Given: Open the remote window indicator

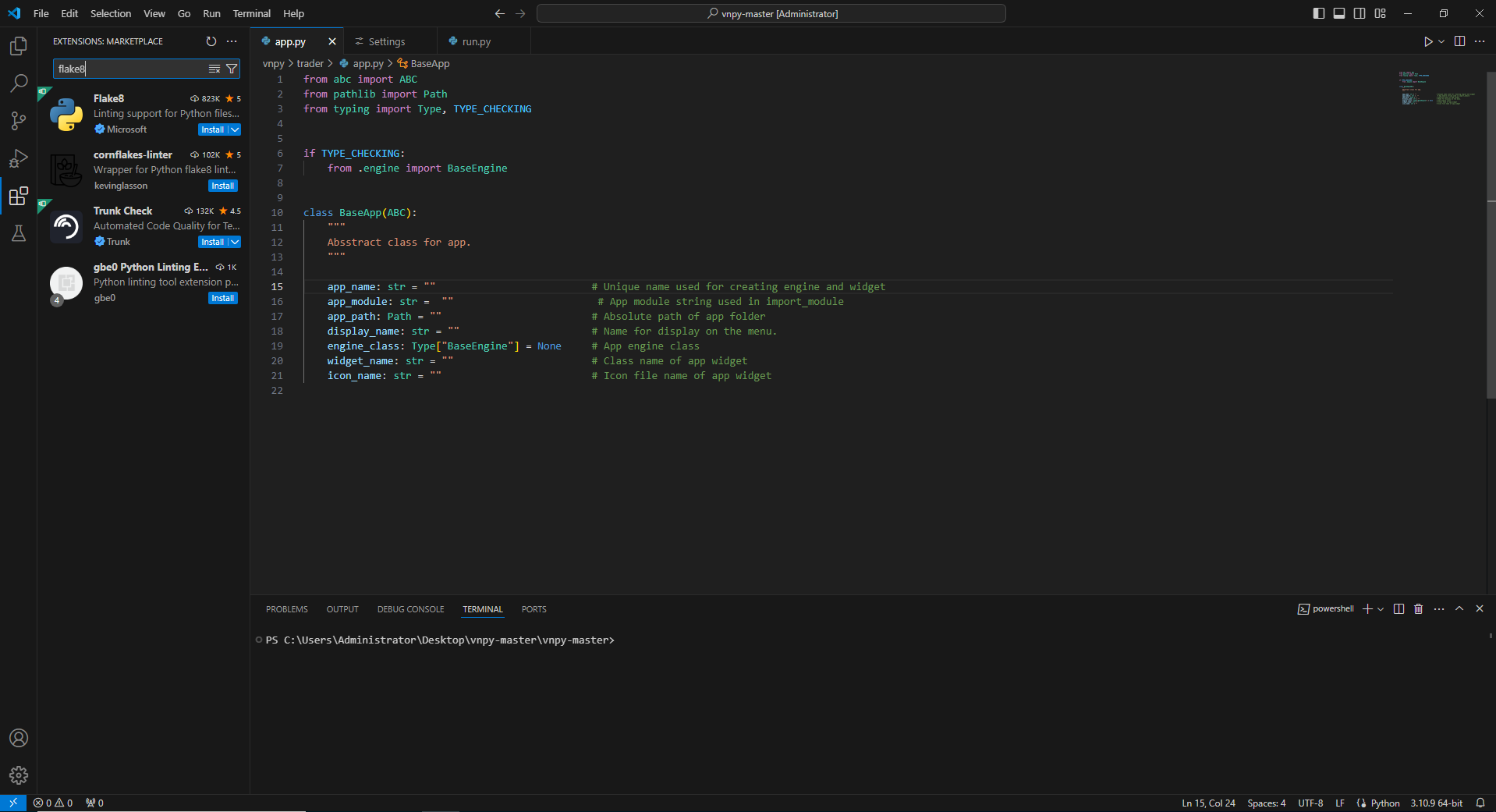Looking at the screenshot, I should click(13, 803).
